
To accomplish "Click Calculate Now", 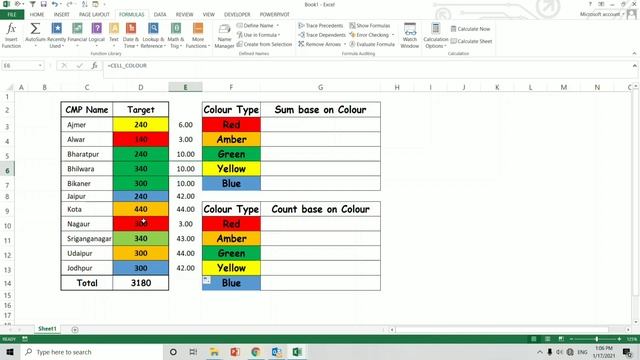I will tap(470, 29).
